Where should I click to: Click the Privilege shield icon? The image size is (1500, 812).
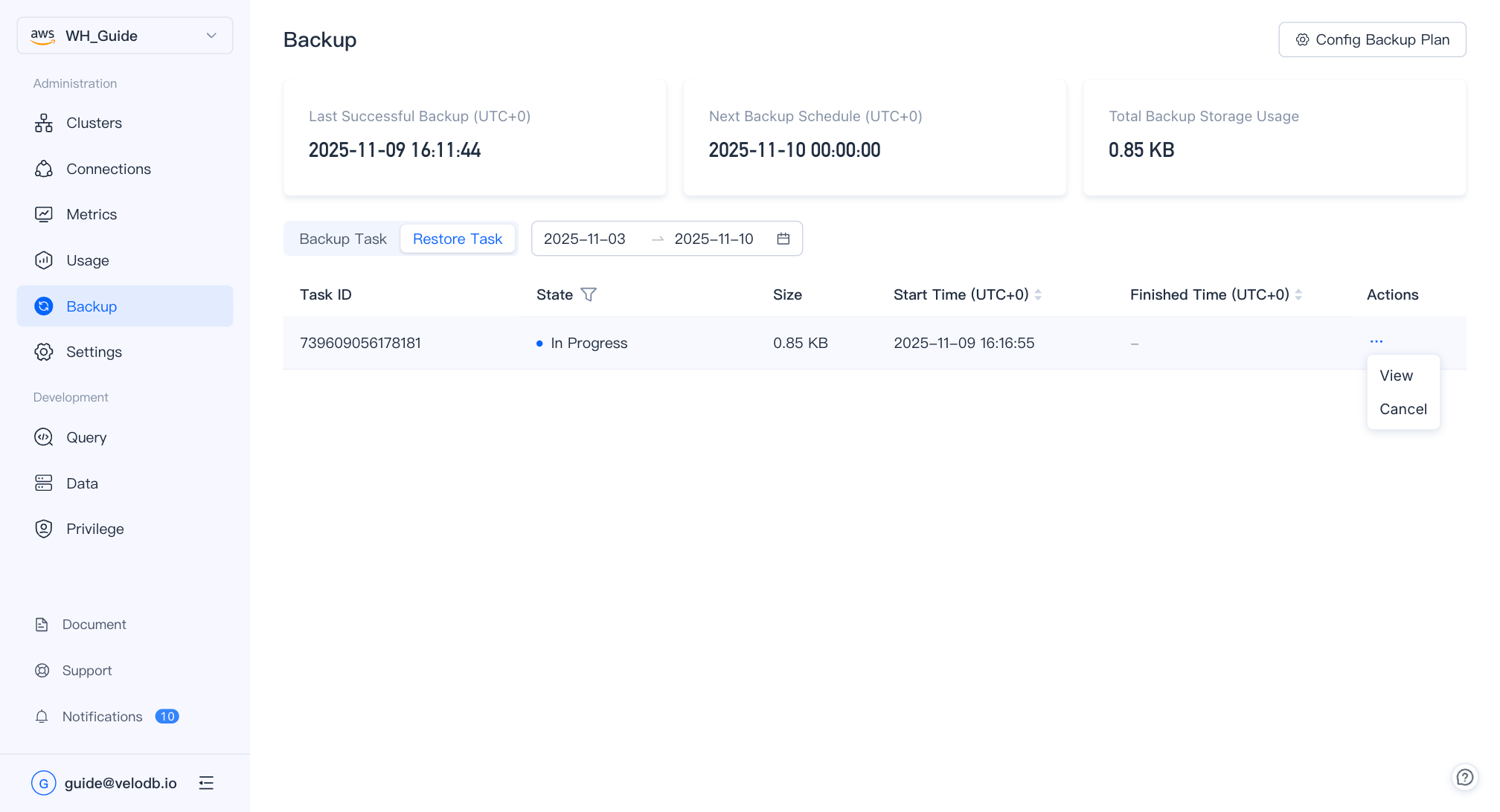[x=43, y=529]
